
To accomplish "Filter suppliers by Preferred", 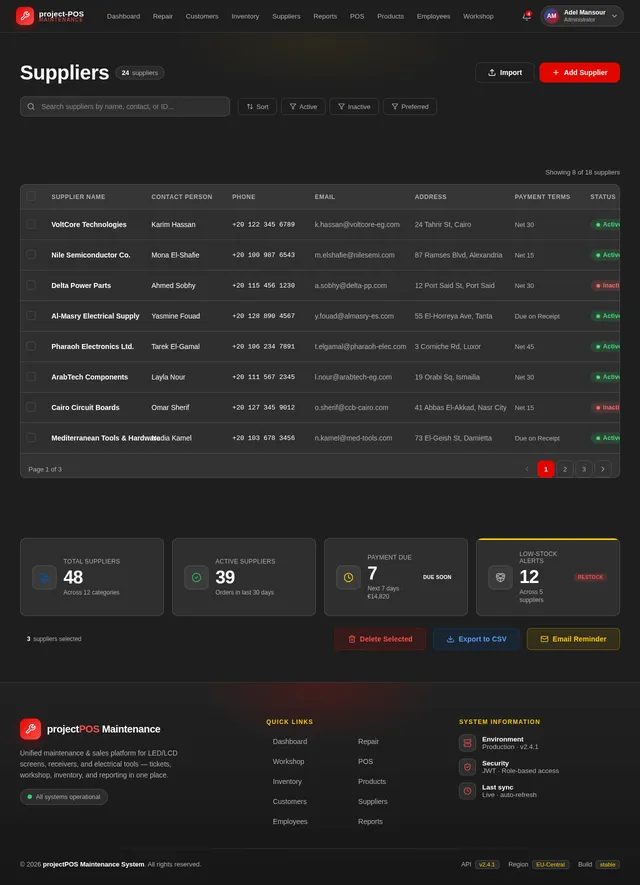I will point(410,107).
